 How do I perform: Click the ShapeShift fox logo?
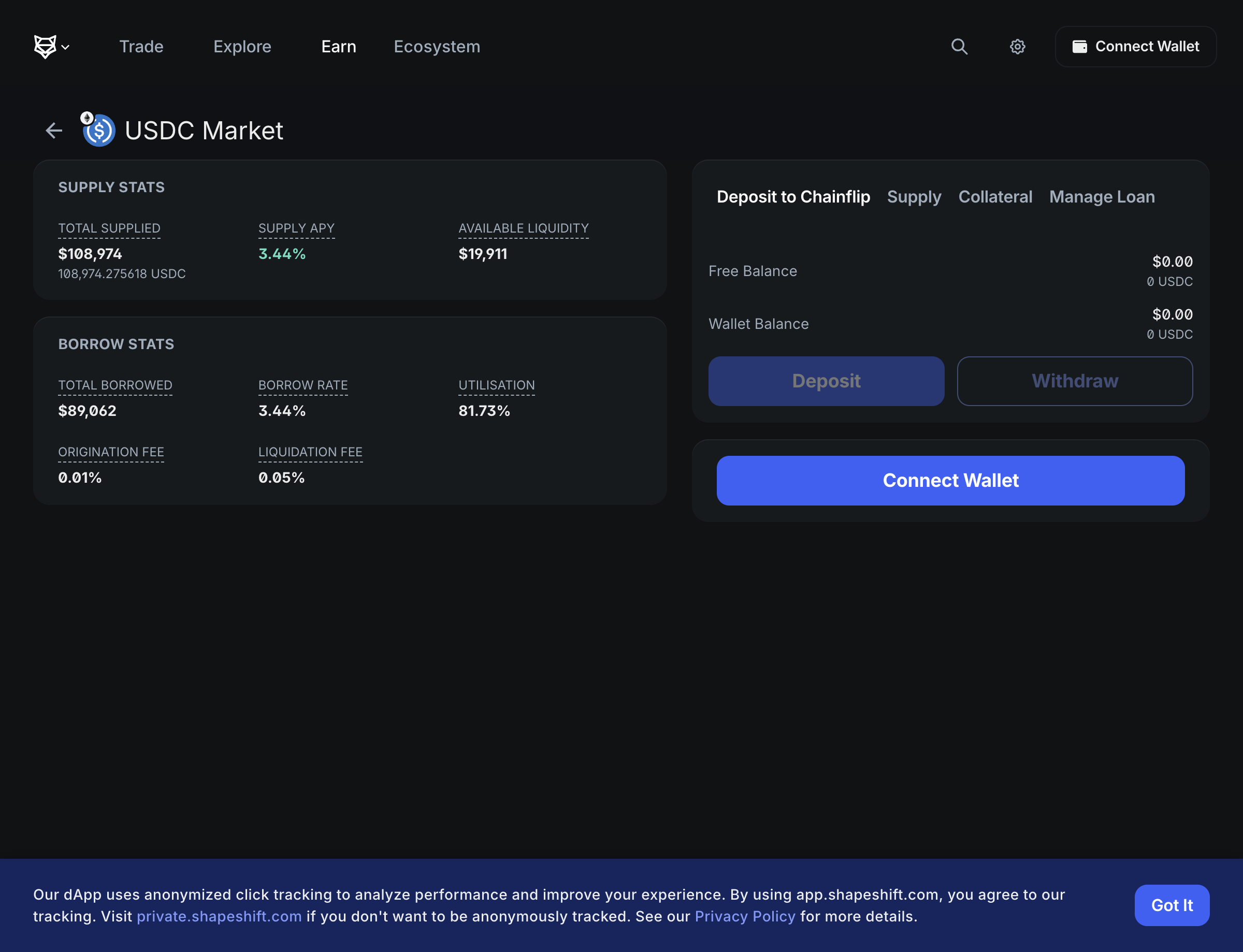[x=45, y=47]
